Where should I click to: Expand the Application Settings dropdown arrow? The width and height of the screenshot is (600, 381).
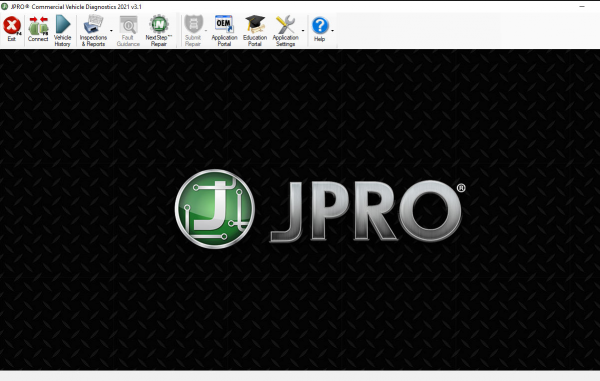coord(303,31)
